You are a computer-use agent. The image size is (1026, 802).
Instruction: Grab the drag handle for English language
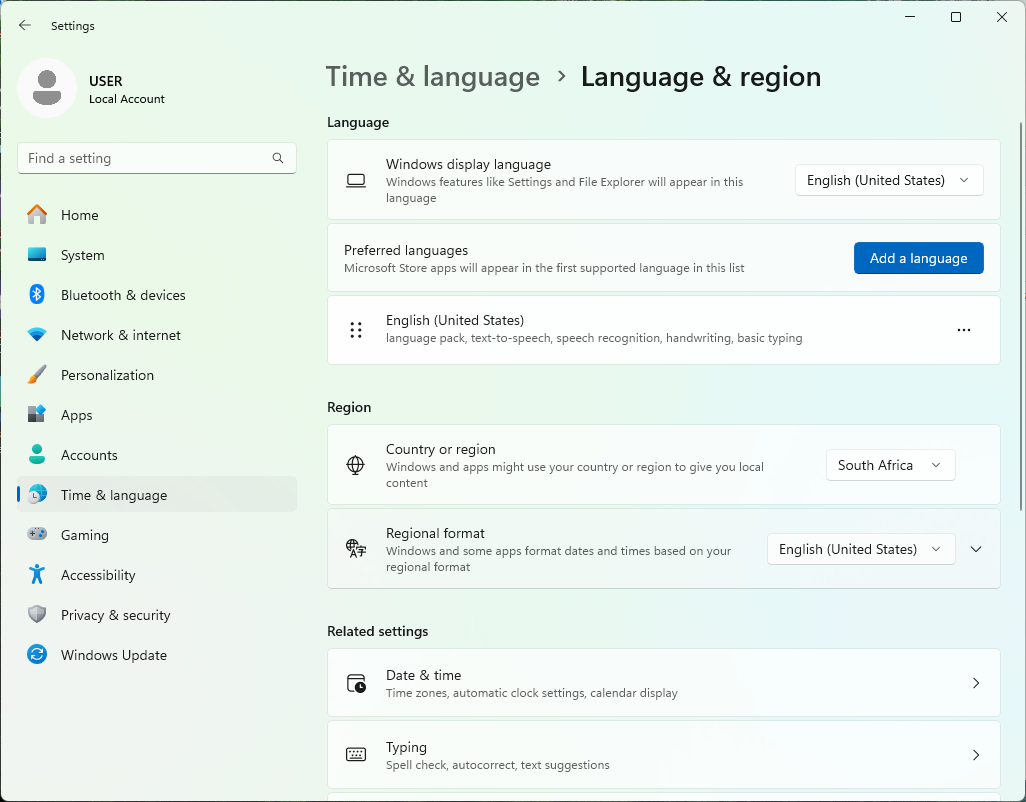(x=356, y=330)
